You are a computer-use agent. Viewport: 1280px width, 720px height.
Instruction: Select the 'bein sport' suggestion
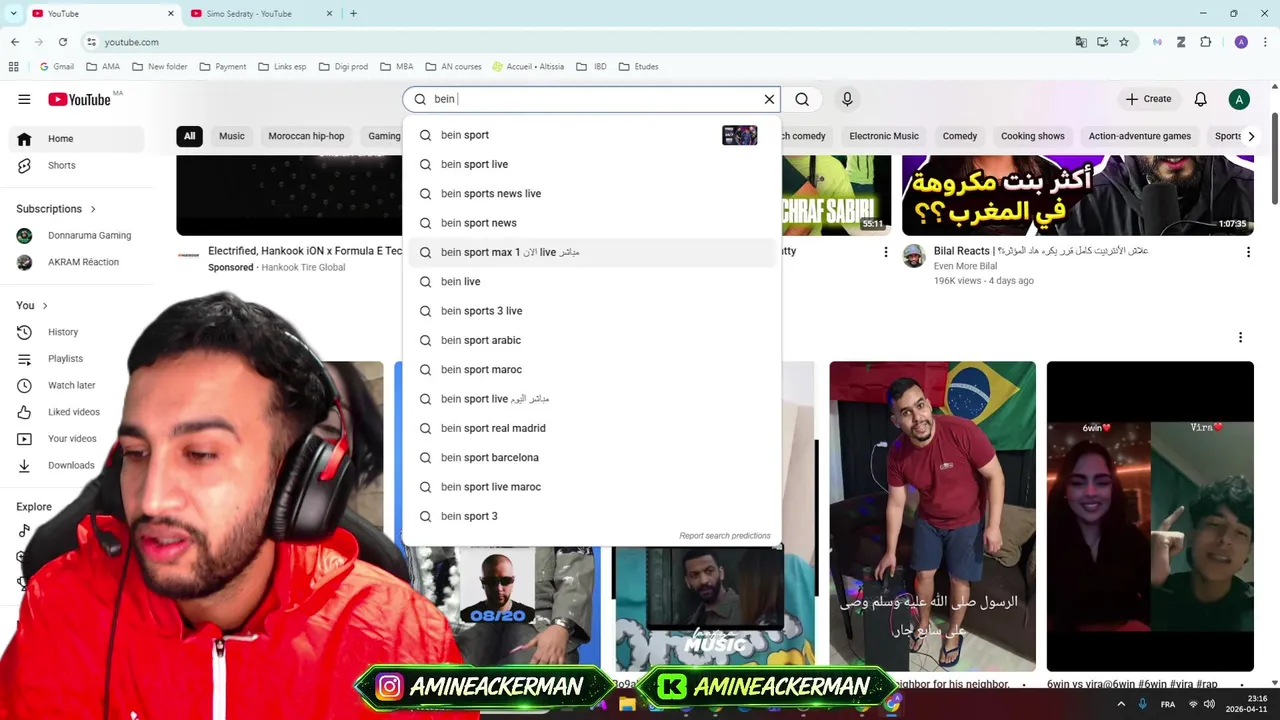click(x=591, y=135)
